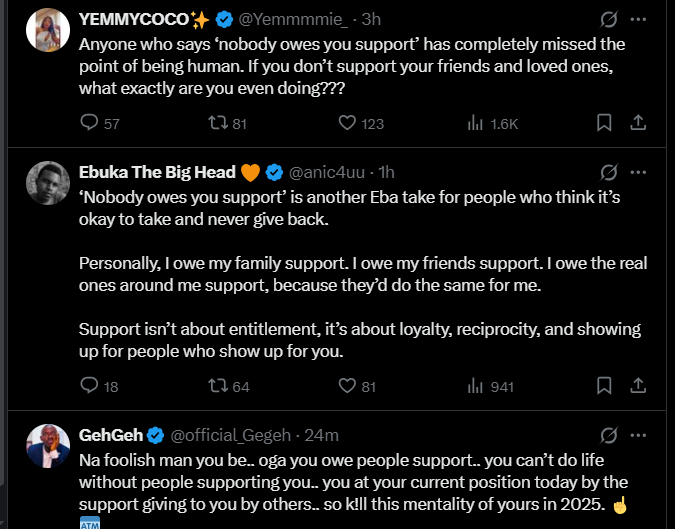Like YEMMYCOCO's tweet with 123 likes
Screen dimensions: 675x529
tap(347, 123)
